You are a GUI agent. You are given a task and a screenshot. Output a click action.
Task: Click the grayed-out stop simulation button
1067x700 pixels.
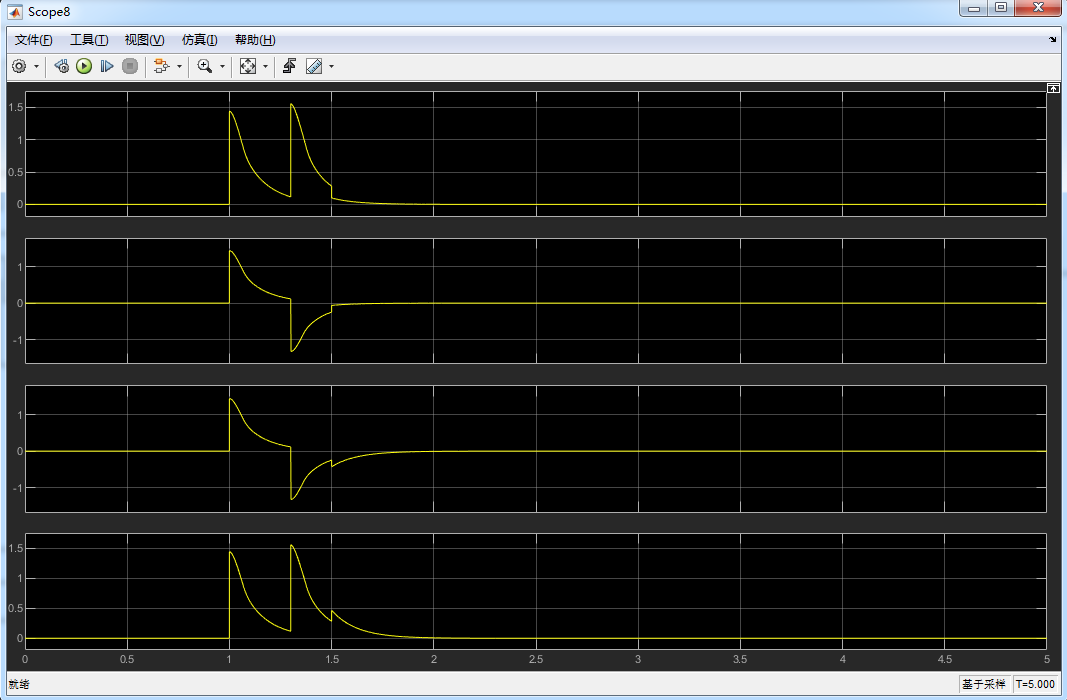pyautogui.click(x=130, y=66)
